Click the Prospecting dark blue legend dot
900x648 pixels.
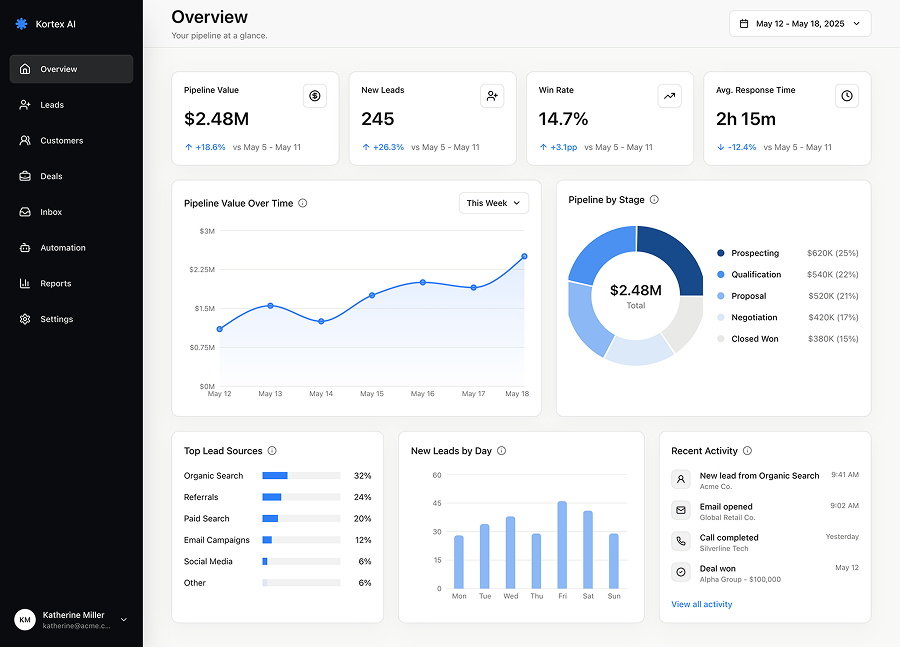pyautogui.click(x=721, y=253)
